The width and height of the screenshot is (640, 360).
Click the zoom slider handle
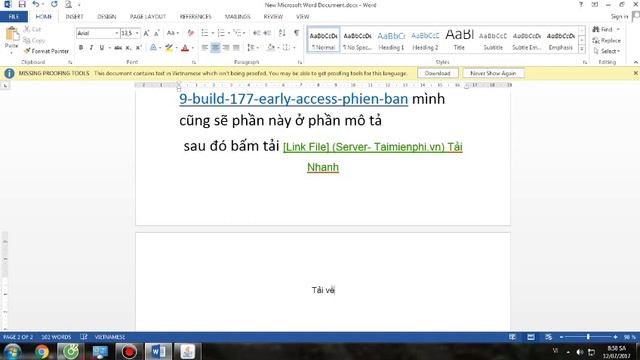[x=588, y=337]
